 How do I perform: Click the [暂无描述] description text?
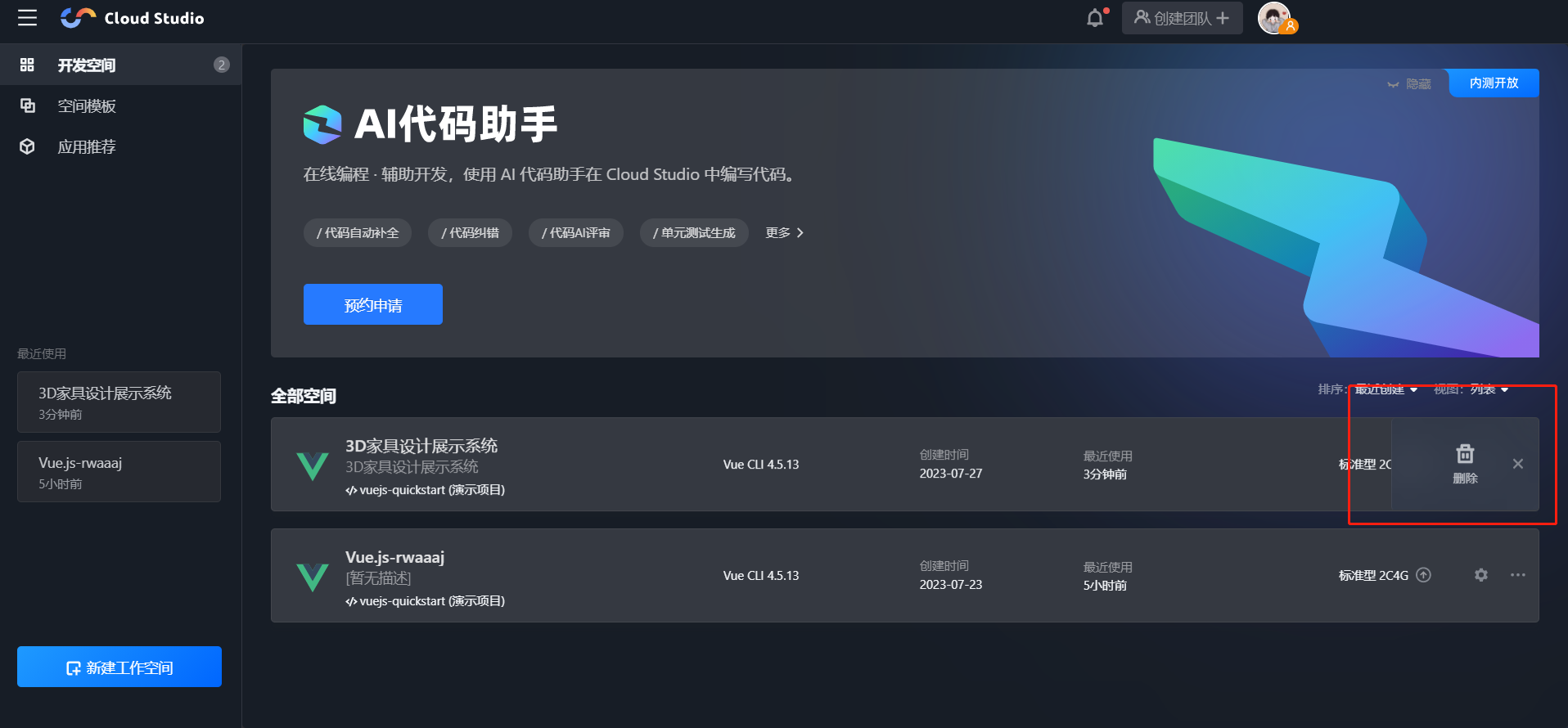click(378, 578)
